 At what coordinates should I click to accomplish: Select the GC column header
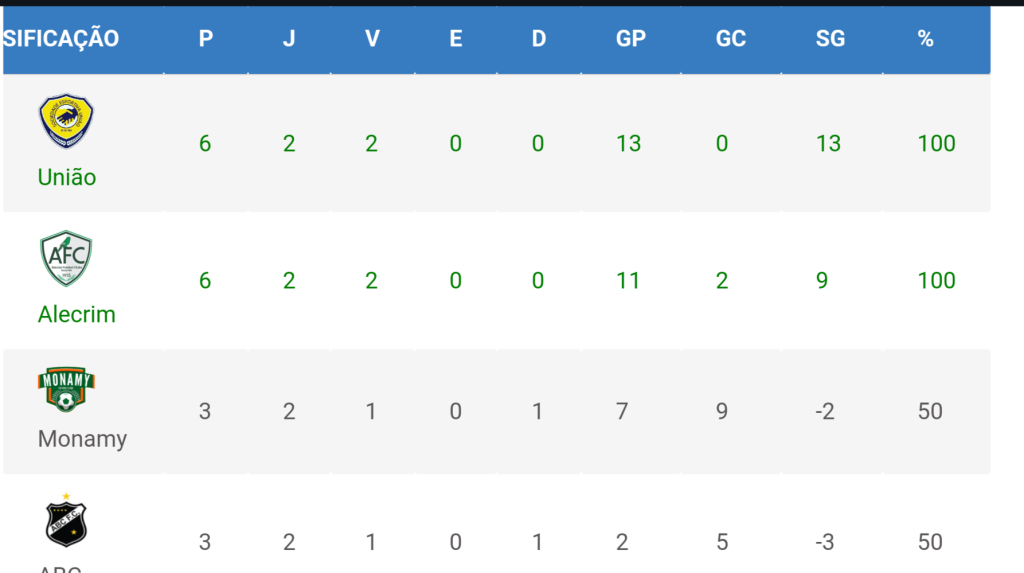[x=731, y=39]
